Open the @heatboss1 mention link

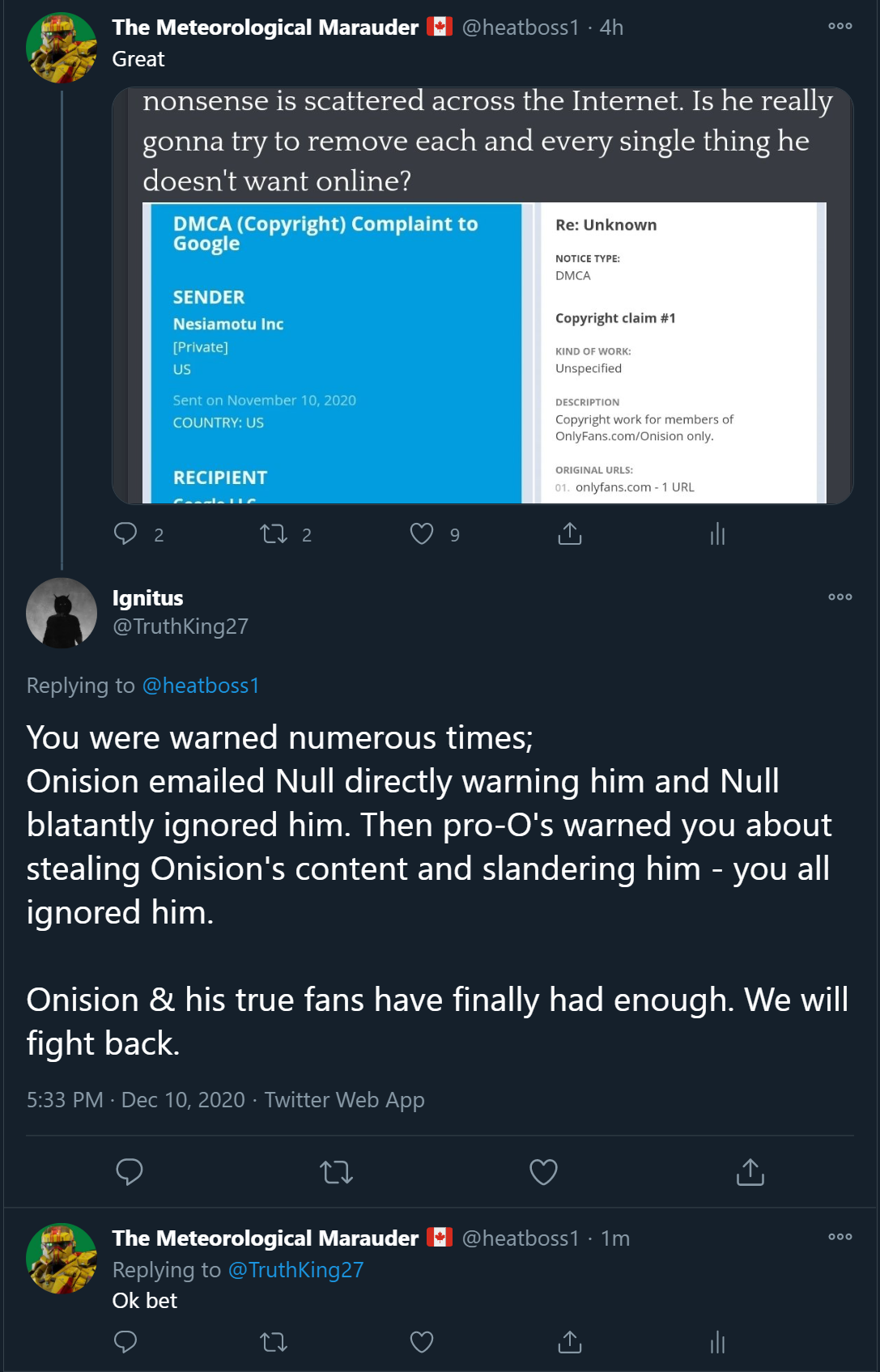click(201, 686)
